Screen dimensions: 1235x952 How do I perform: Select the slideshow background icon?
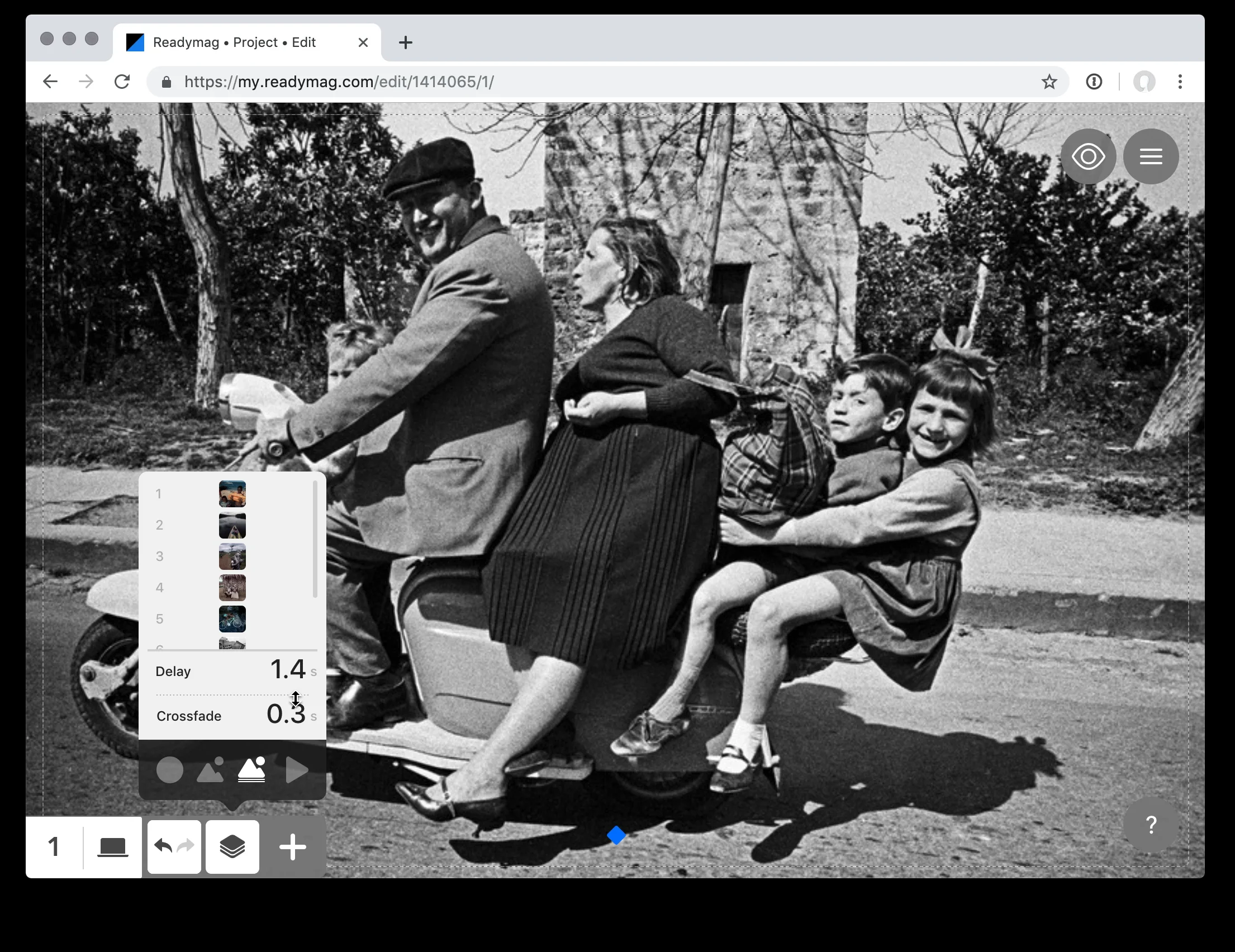tap(251, 770)
